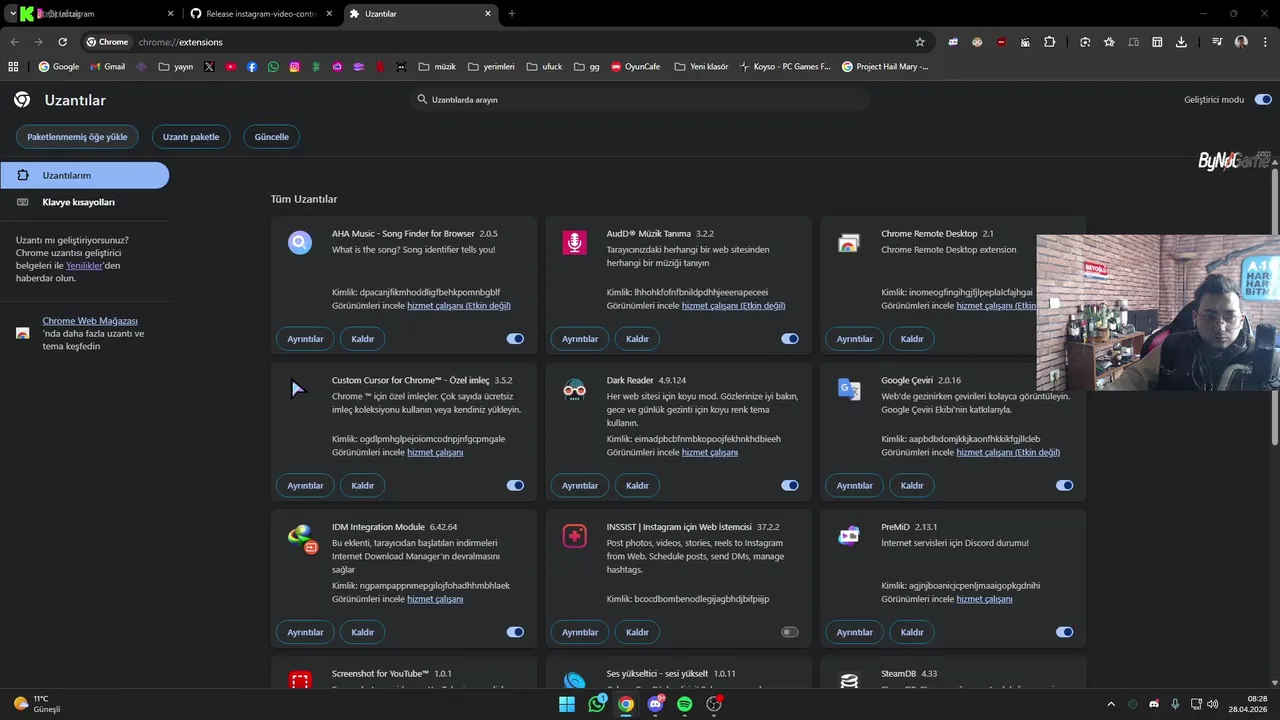Screen dimensions: 1280x720
Task: Toggle IDM Integration Module switch
Action: pos(515,632)
